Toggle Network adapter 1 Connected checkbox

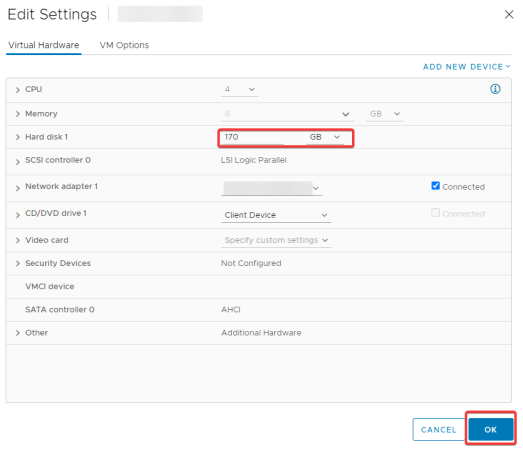(x=435, y=185)
